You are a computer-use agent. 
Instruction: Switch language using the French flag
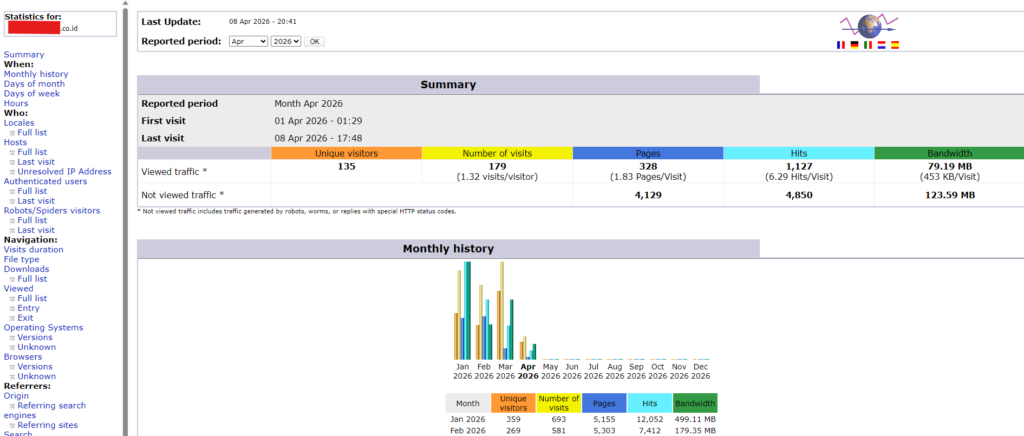840,45
